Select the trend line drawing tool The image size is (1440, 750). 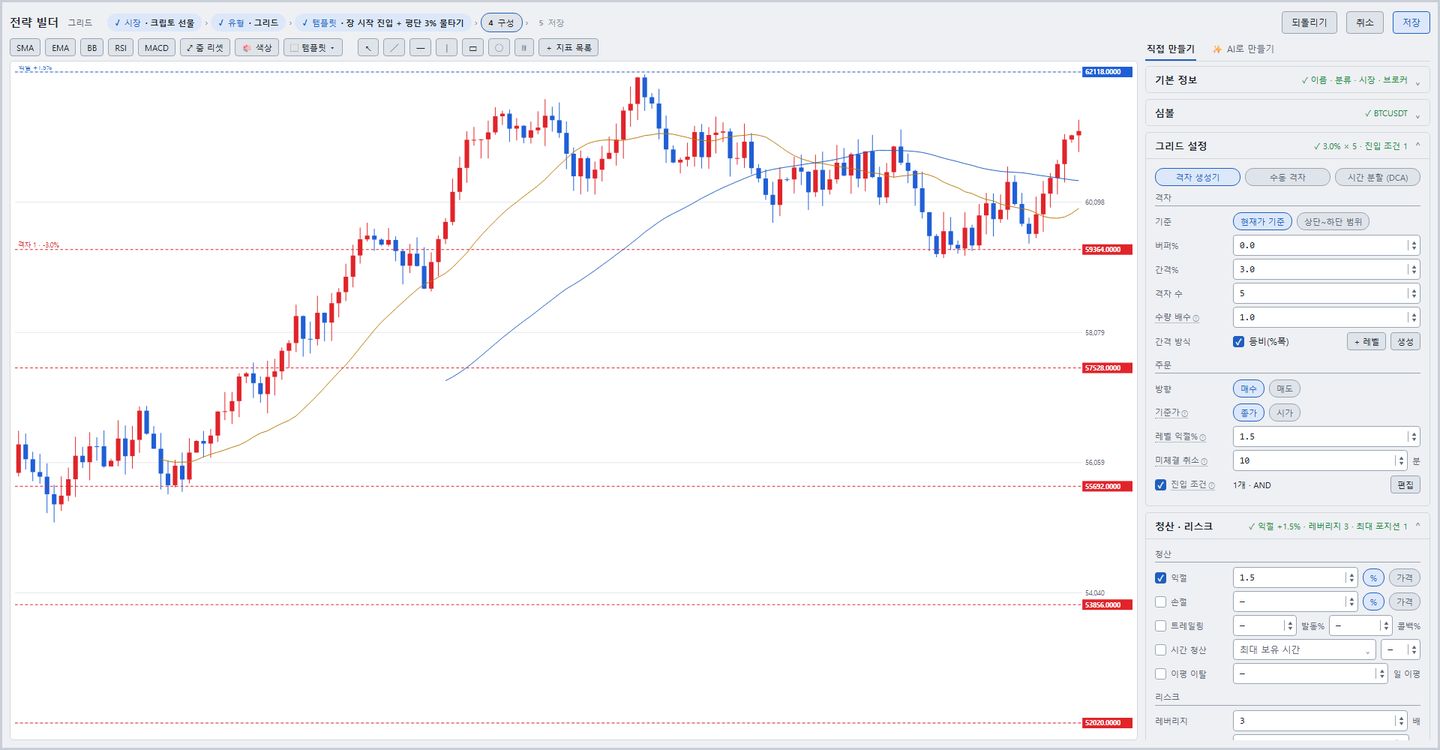394,47
